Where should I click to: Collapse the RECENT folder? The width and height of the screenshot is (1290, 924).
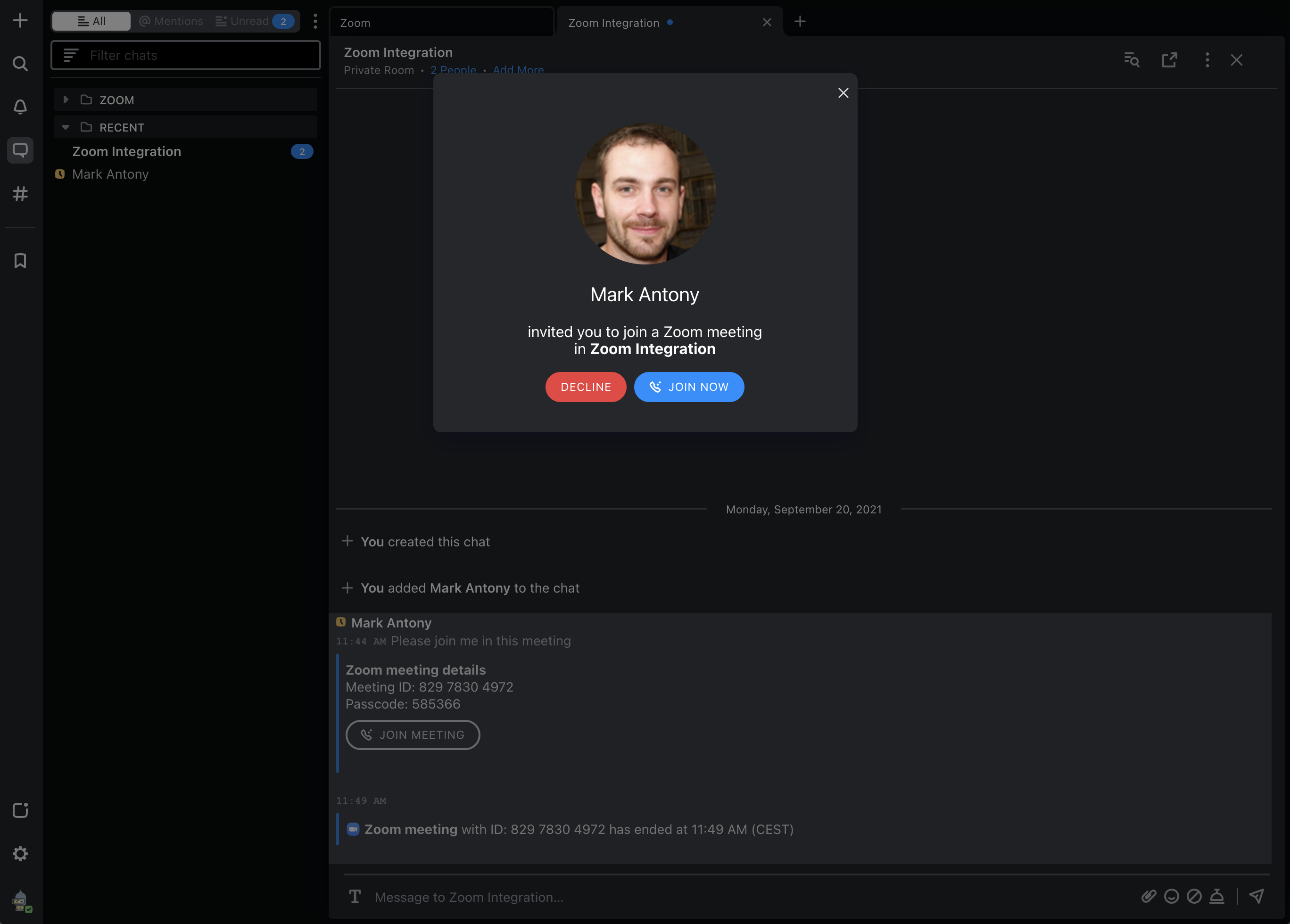click(185, 127)
